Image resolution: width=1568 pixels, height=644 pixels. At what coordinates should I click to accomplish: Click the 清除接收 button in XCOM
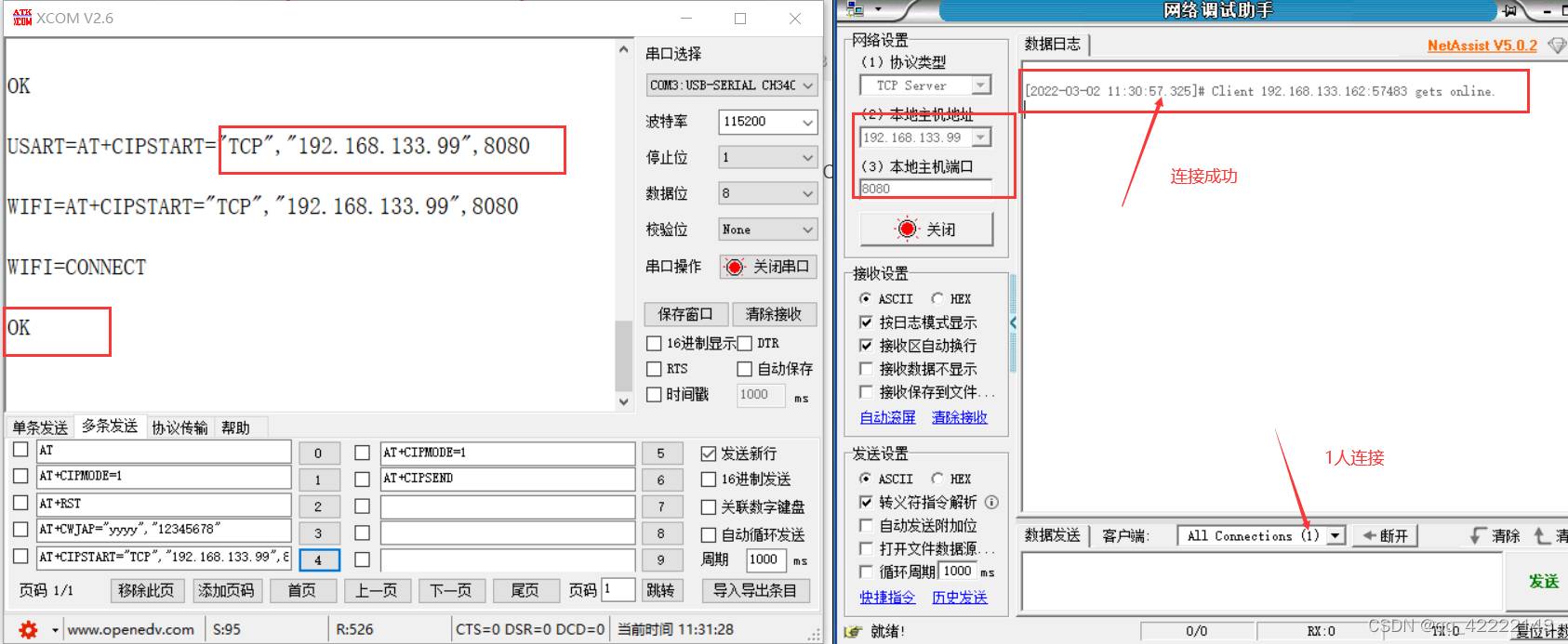[x=775, y=314]
